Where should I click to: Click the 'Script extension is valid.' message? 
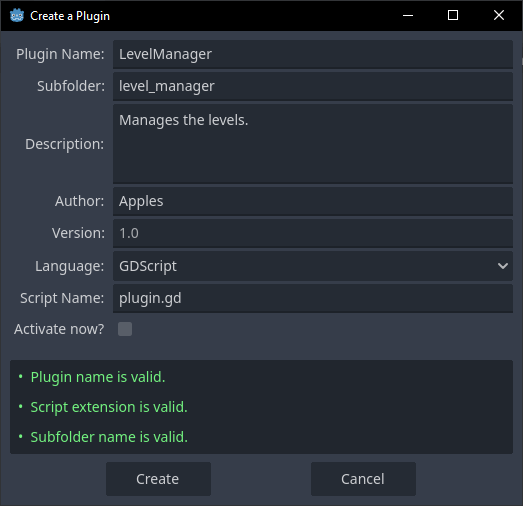point(109,407)
